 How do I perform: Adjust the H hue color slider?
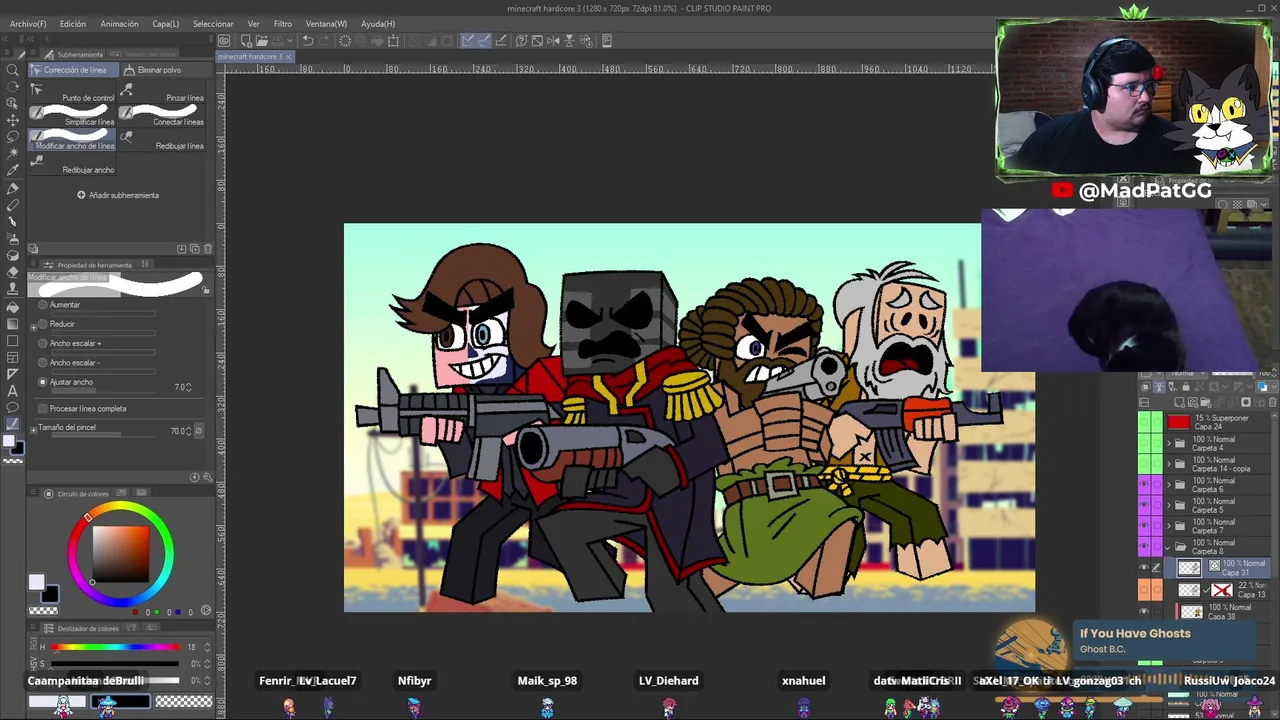click(x=115, y=647)
